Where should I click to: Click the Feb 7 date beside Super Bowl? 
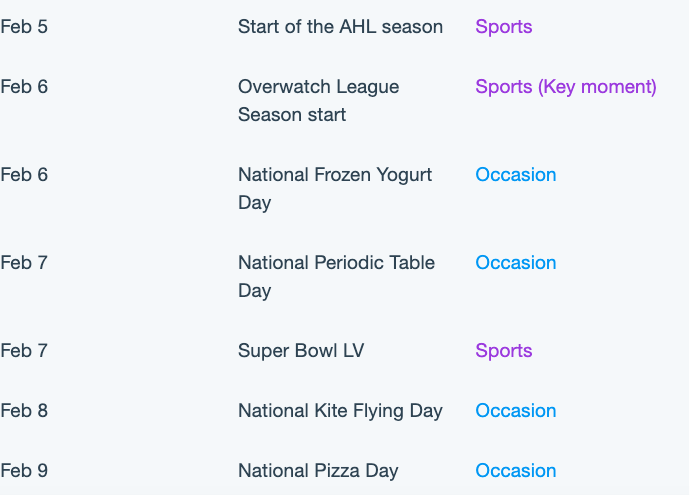coord(24,351)
